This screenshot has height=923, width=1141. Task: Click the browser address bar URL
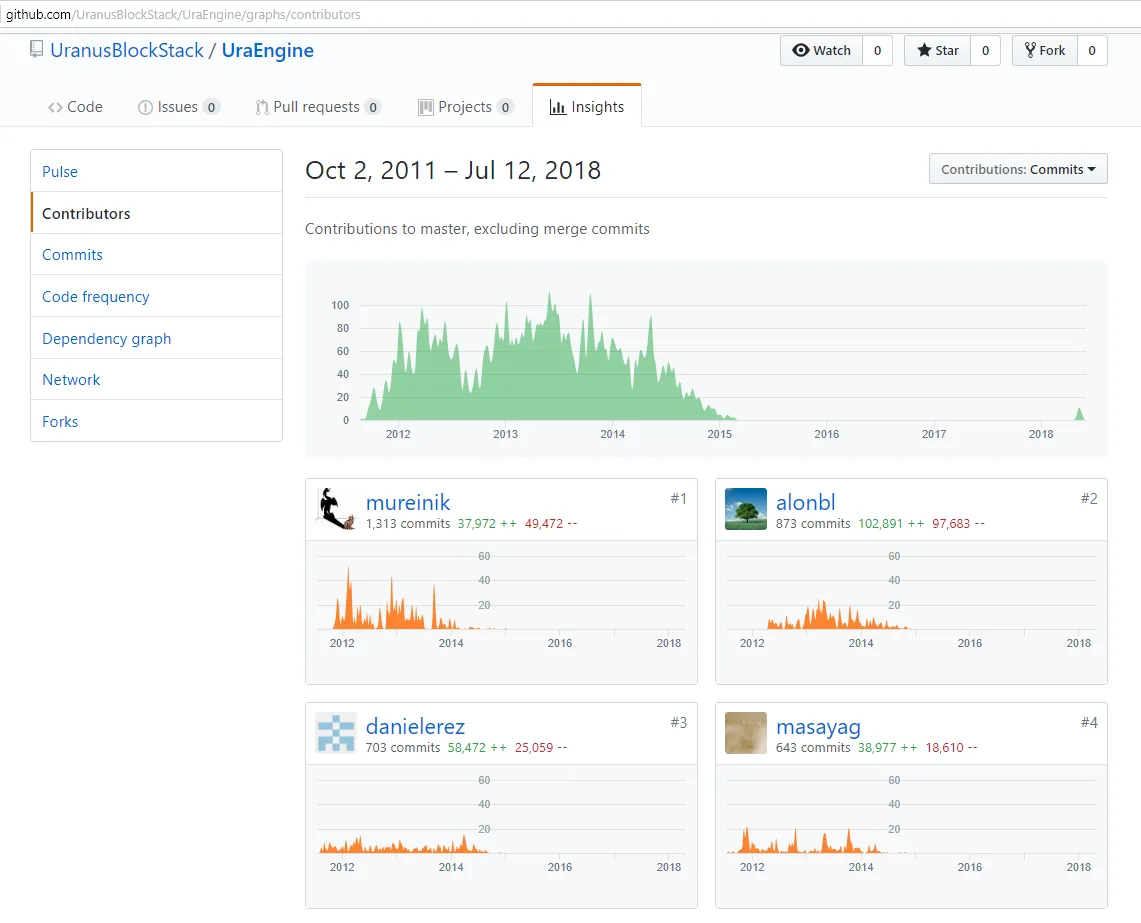coord(183,15)
